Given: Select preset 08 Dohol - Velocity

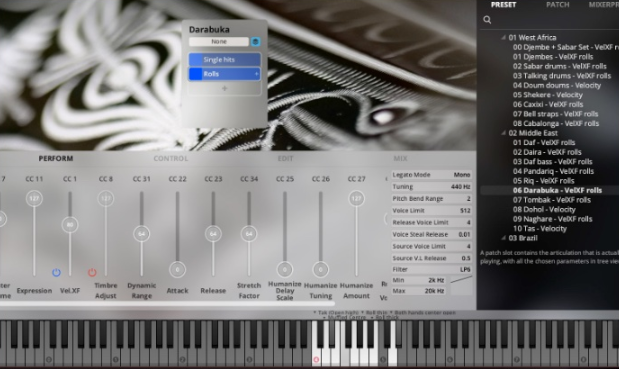Looking at the screenshot, I should (544, 210).
